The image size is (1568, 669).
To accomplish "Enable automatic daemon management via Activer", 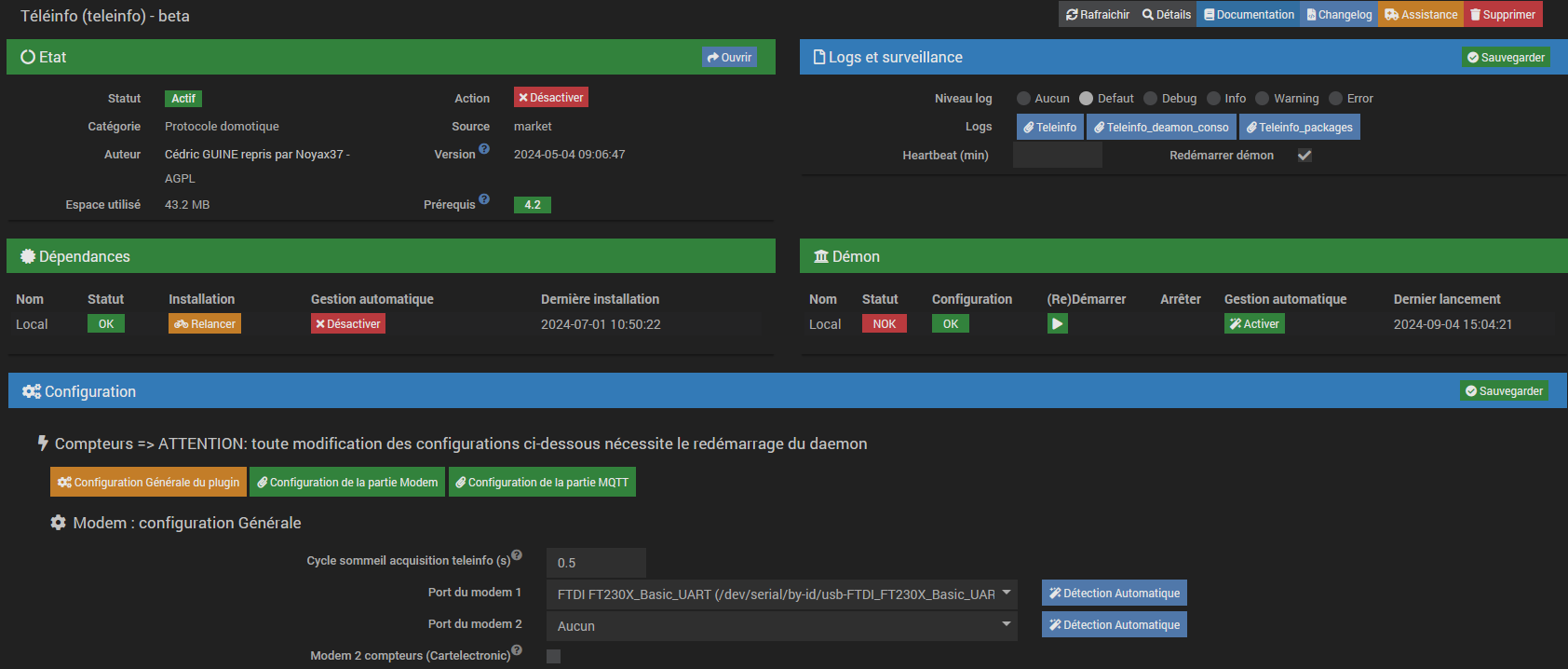I will tap(1254, 323).
